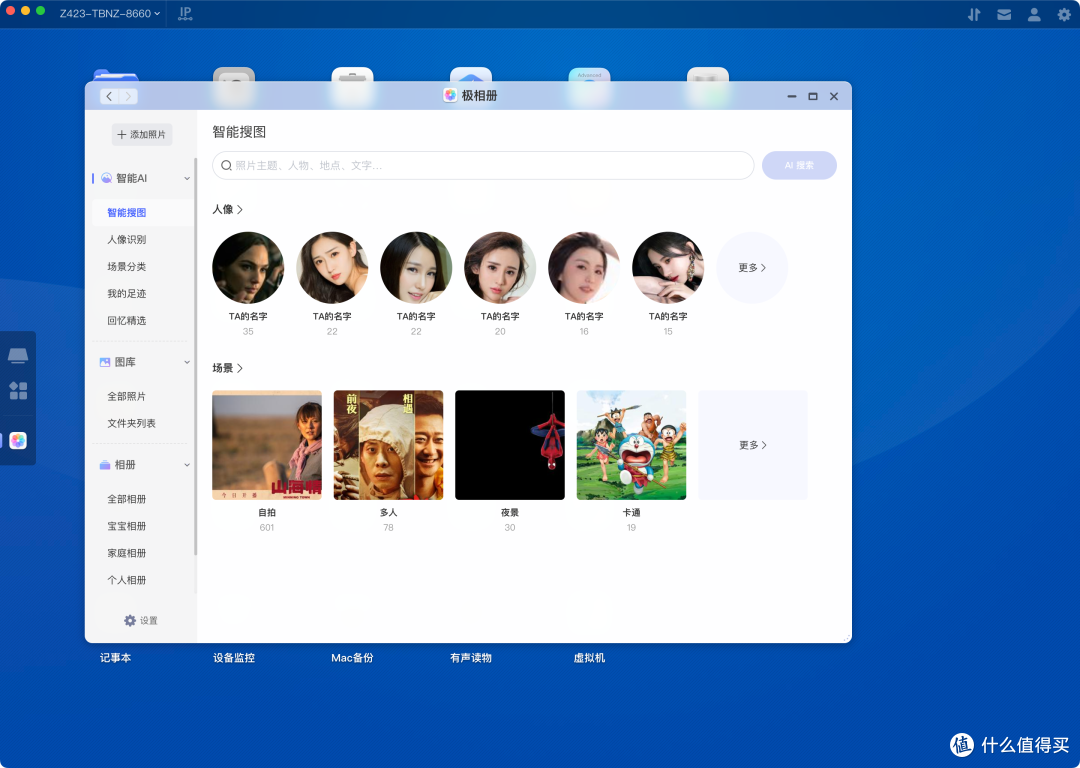Open the portrait with 16 photos
Viewport: 1080px width, 768px height.
[x=584, y=268]
